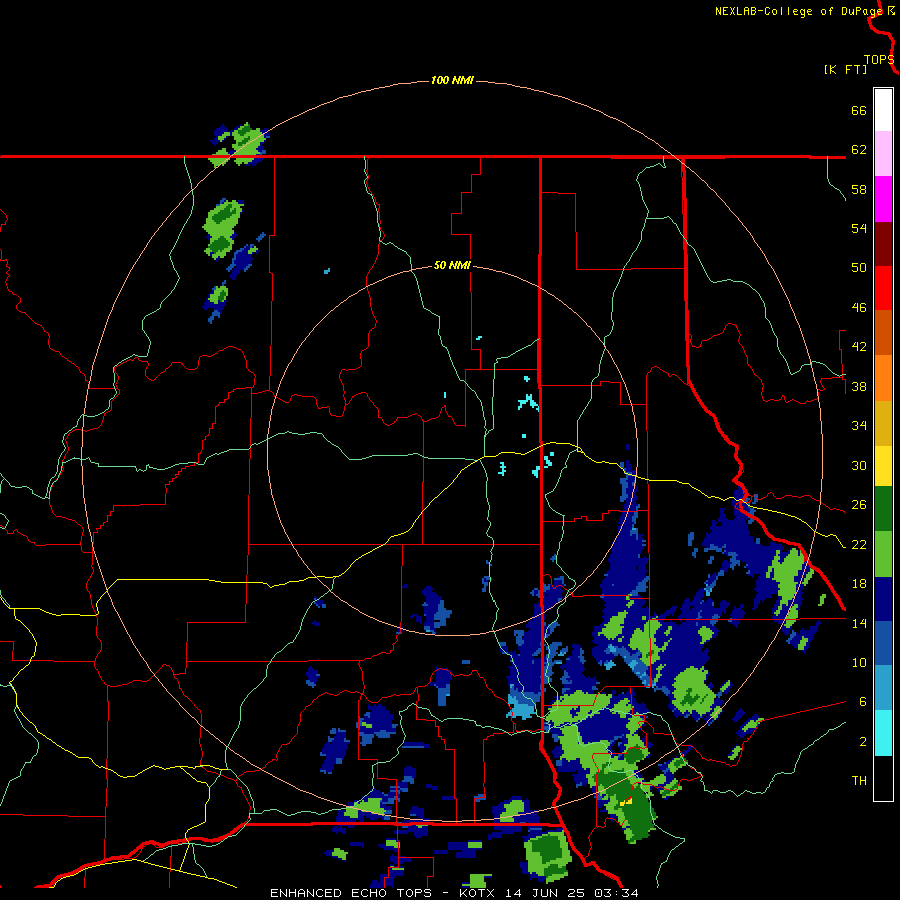Select the dark orange legend swatch

[x=883, y=332]
